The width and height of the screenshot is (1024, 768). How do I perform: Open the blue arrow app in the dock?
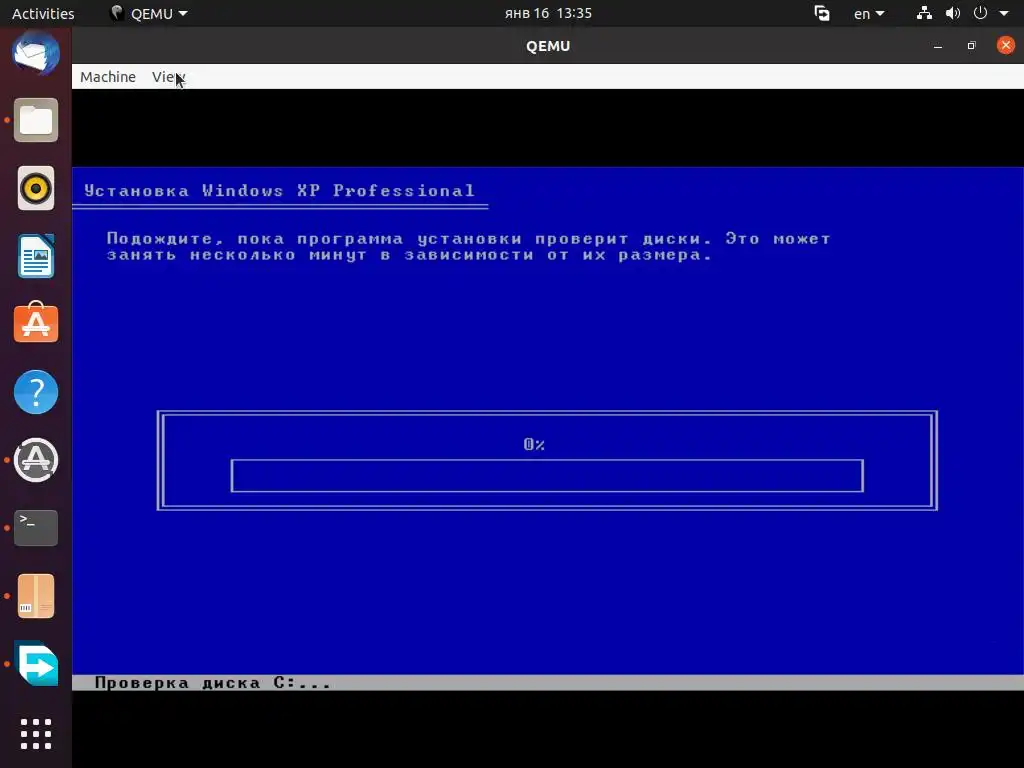pos(36,664)
